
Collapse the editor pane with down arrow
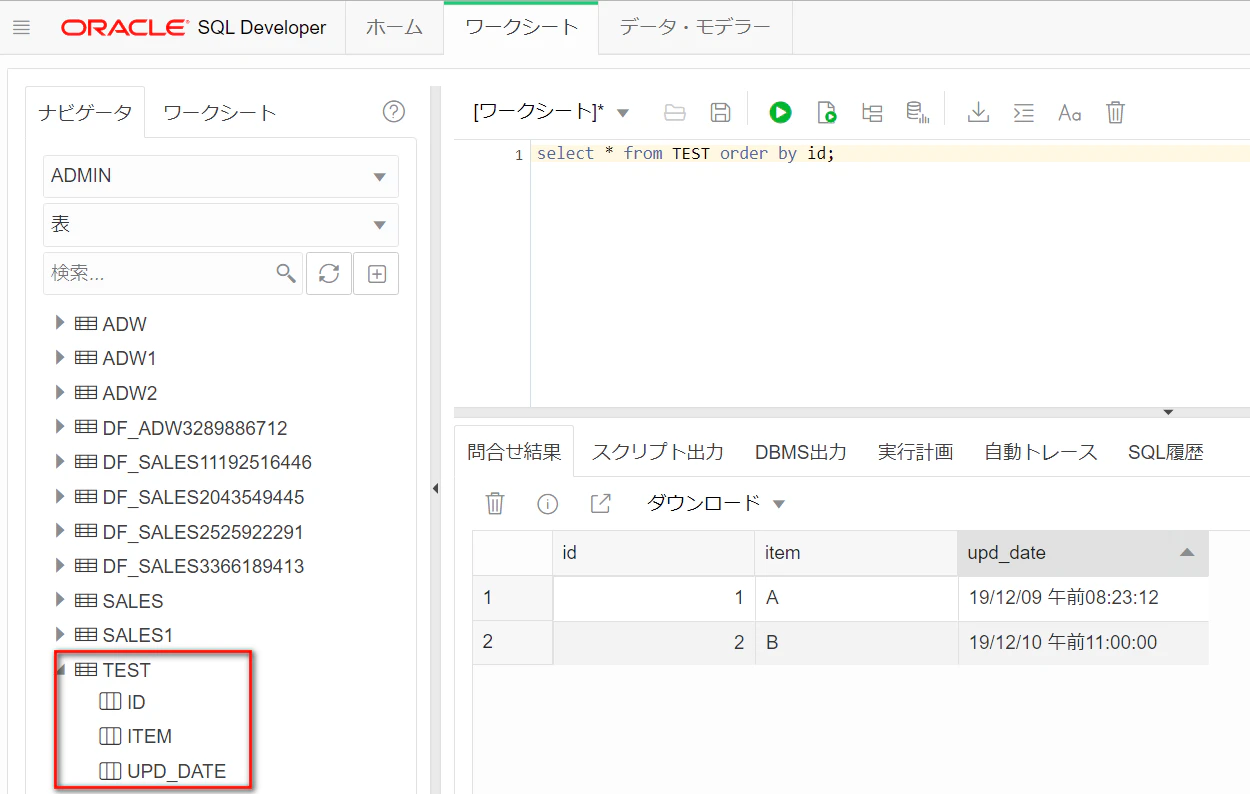[x=1168, y=412]
